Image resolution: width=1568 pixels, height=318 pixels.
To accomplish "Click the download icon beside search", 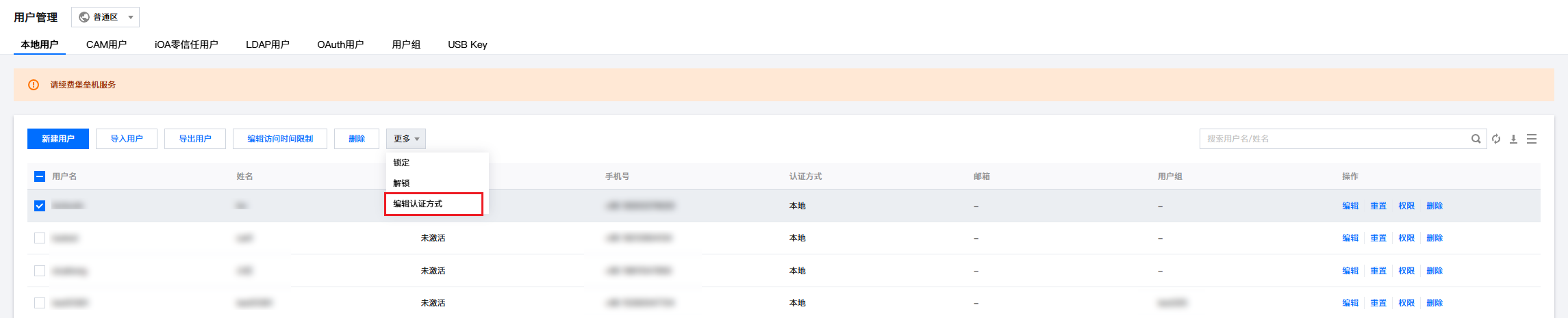I will pos(1513,139).
